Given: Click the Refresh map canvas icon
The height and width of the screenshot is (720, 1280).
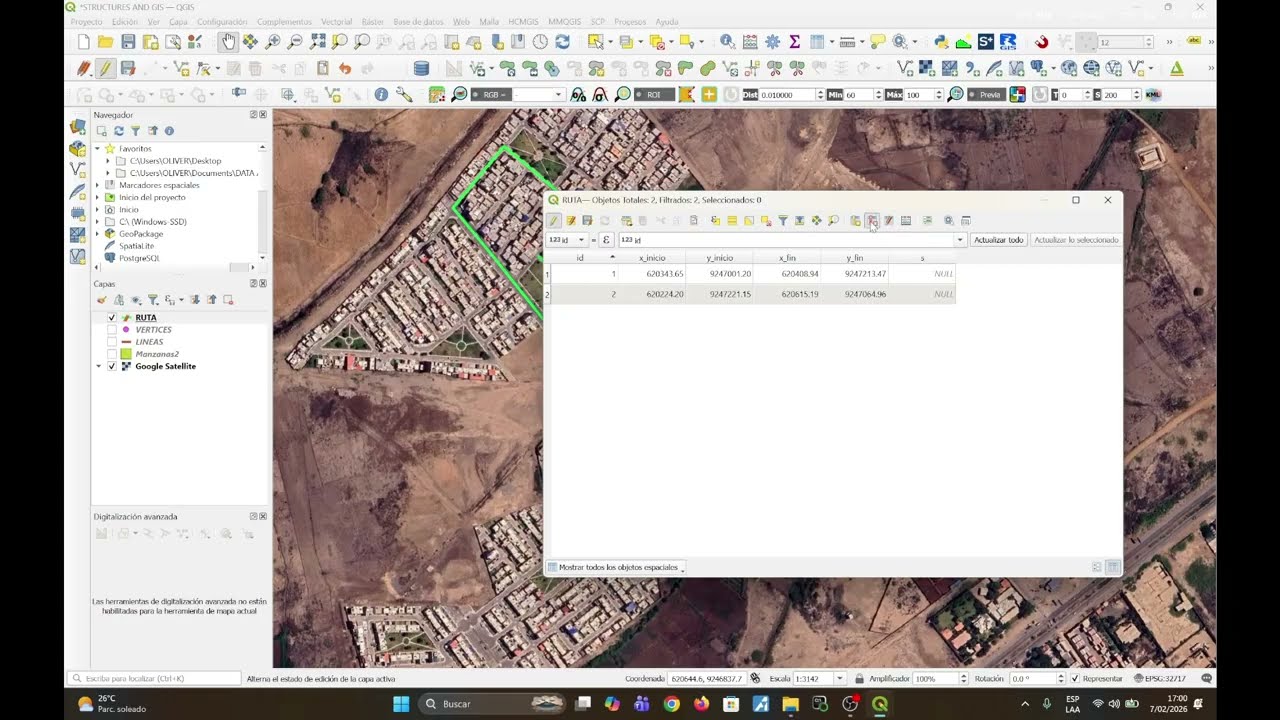Looking at the screenshot, I should point(562,42).
